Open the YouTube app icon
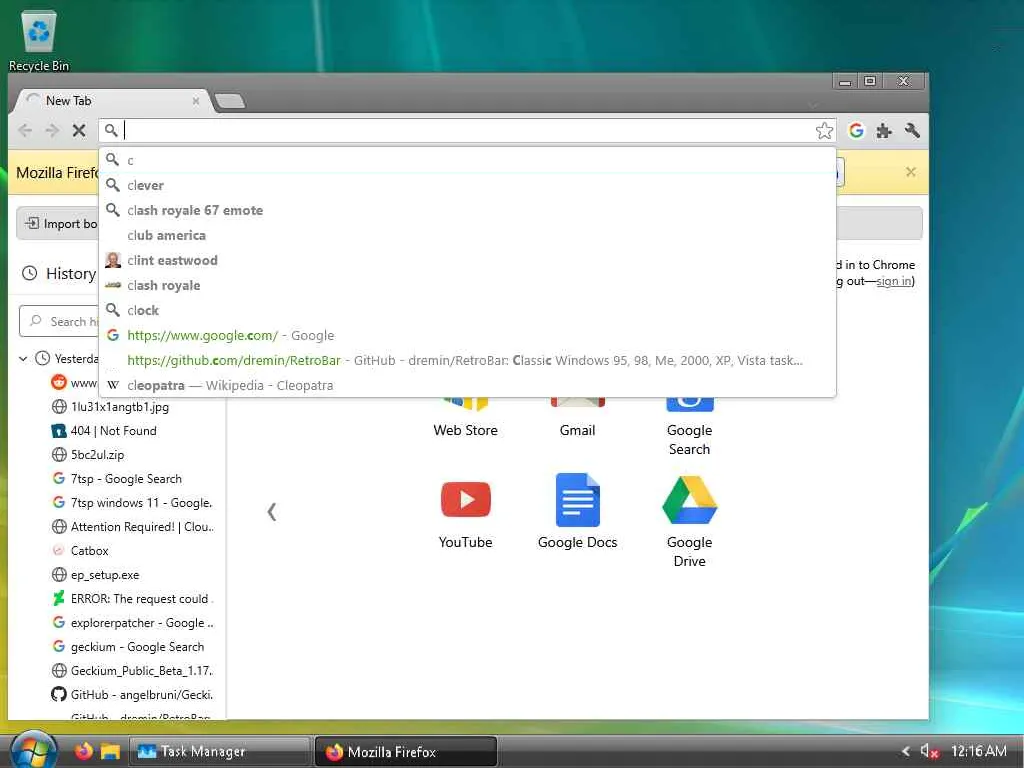 click(x=466, y=500)
